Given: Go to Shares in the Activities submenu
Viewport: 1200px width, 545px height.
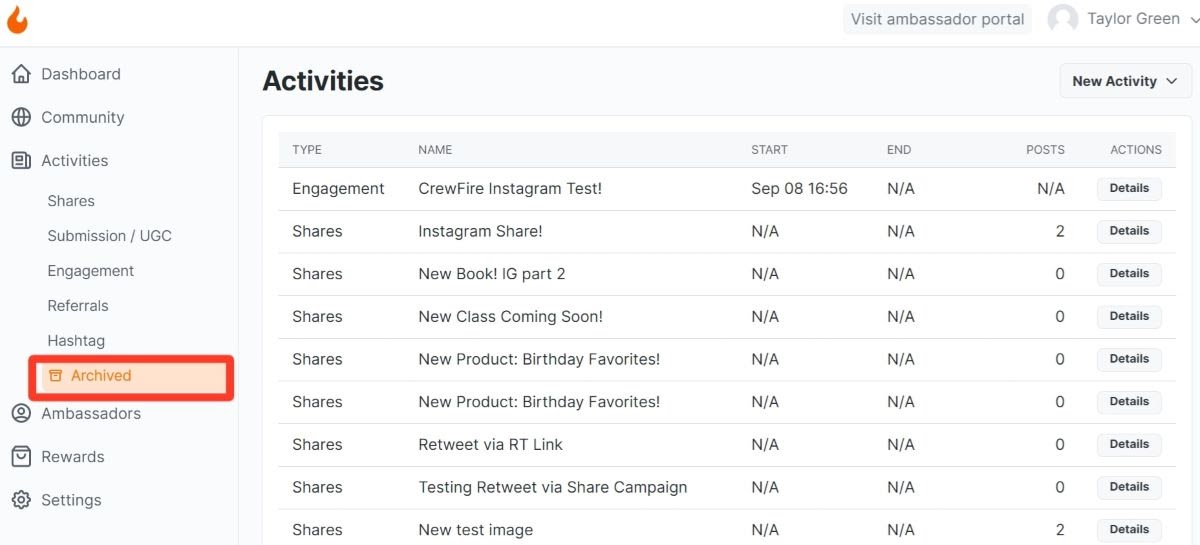Looking at the screenshot, I should click(x=71, y=201).
